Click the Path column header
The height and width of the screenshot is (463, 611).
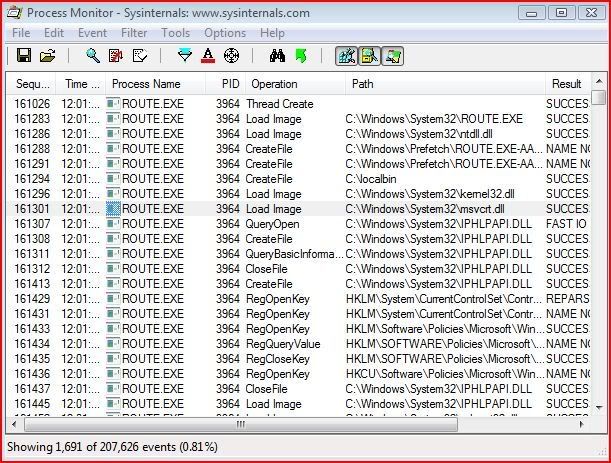point(445,84)
